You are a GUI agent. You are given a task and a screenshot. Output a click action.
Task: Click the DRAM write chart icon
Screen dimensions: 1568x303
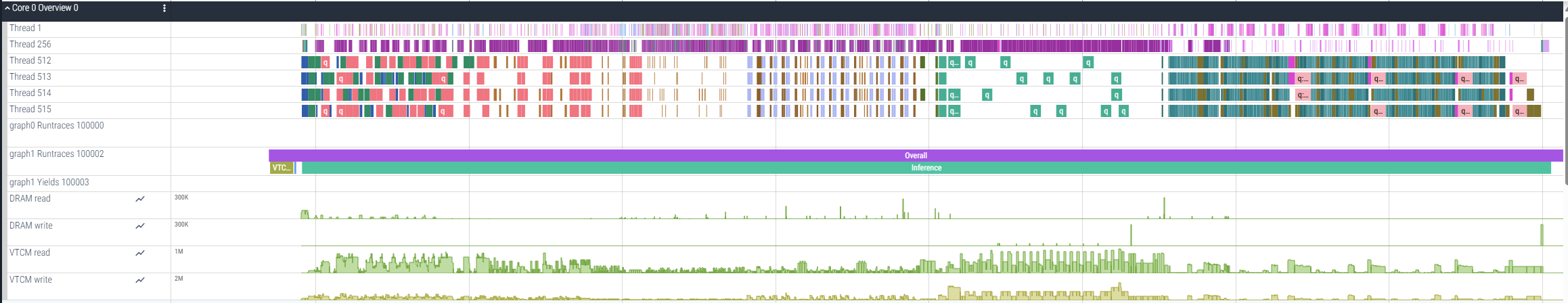coord(140,226)
